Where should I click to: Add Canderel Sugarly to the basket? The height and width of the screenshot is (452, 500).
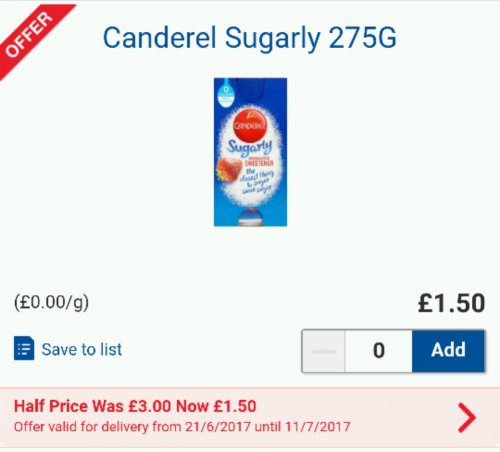pos(448,351)
